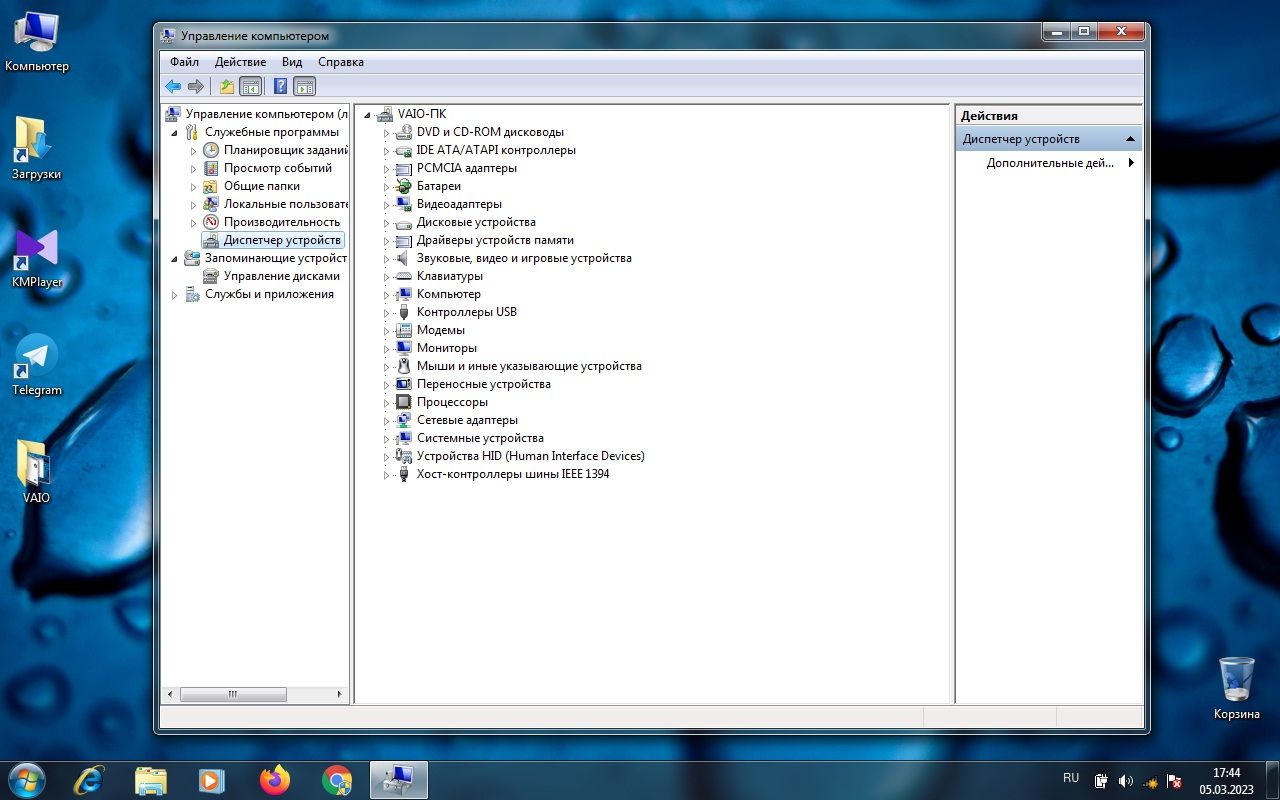Select Производительность in the left tree
The height and width of the screenshot is (800, 1280).
point(282,222)
